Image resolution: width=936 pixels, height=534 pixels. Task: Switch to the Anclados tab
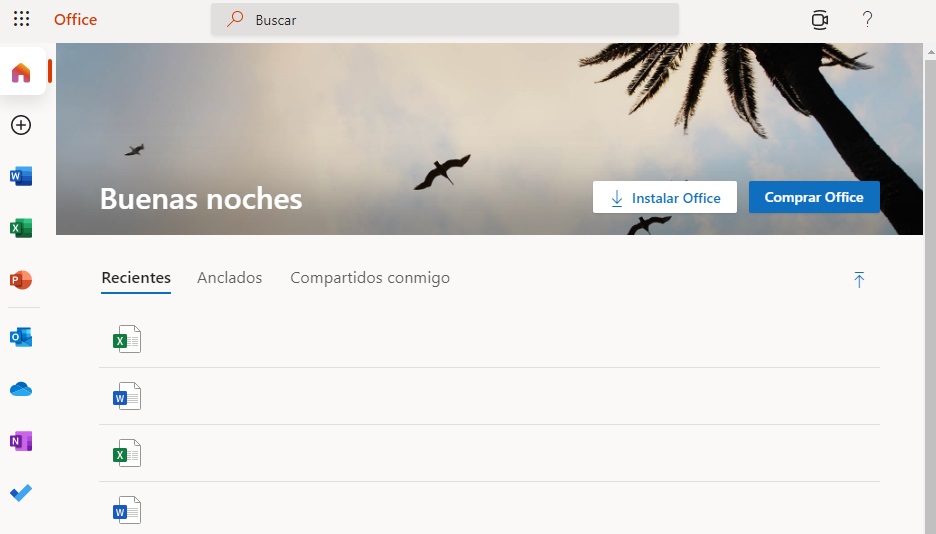click(x=229, y=278)
